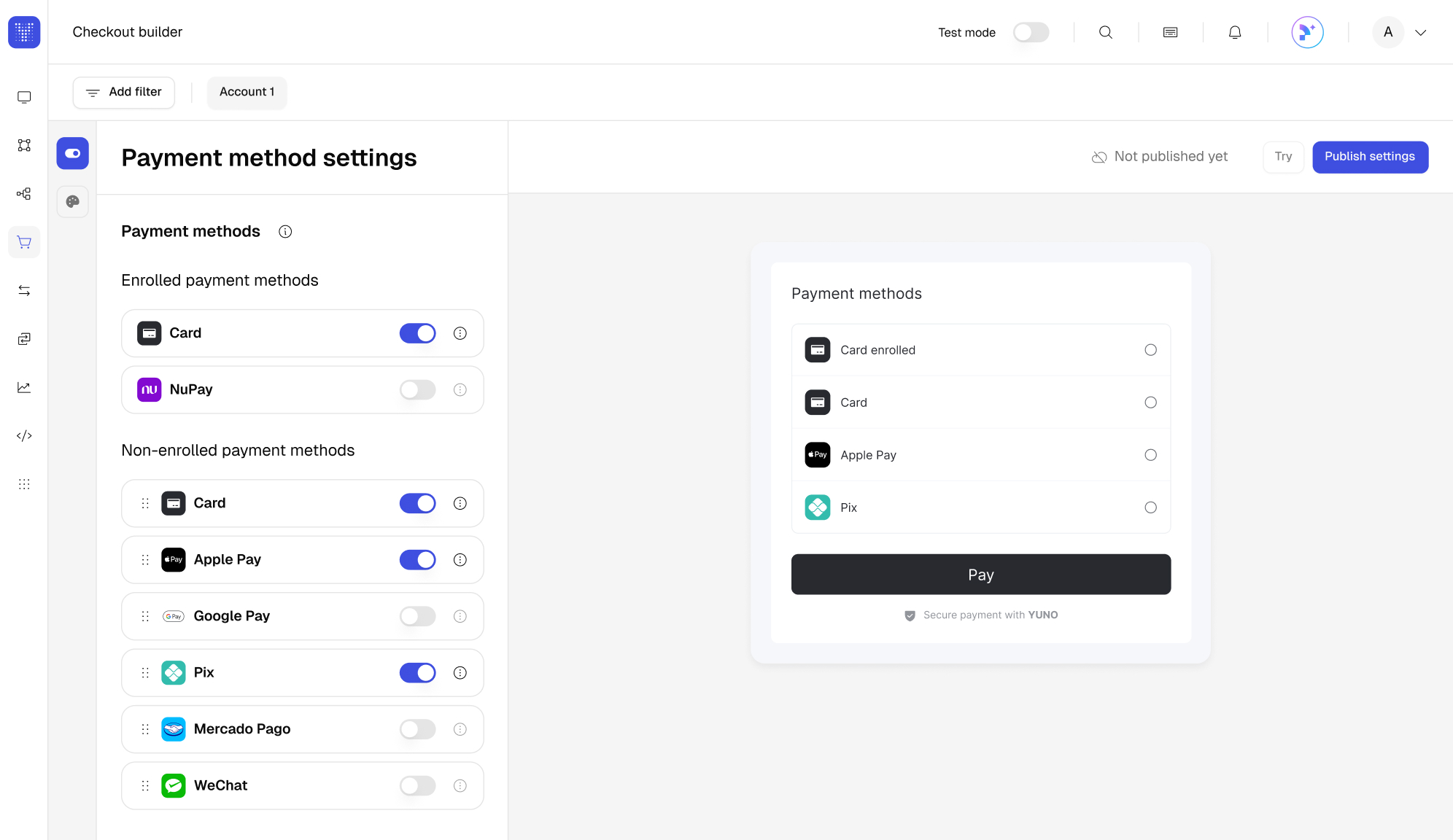Open the notifications bell
The width and height of the screenshot is (1453, 840).
pyautogui.click(x=1234, y=32)
